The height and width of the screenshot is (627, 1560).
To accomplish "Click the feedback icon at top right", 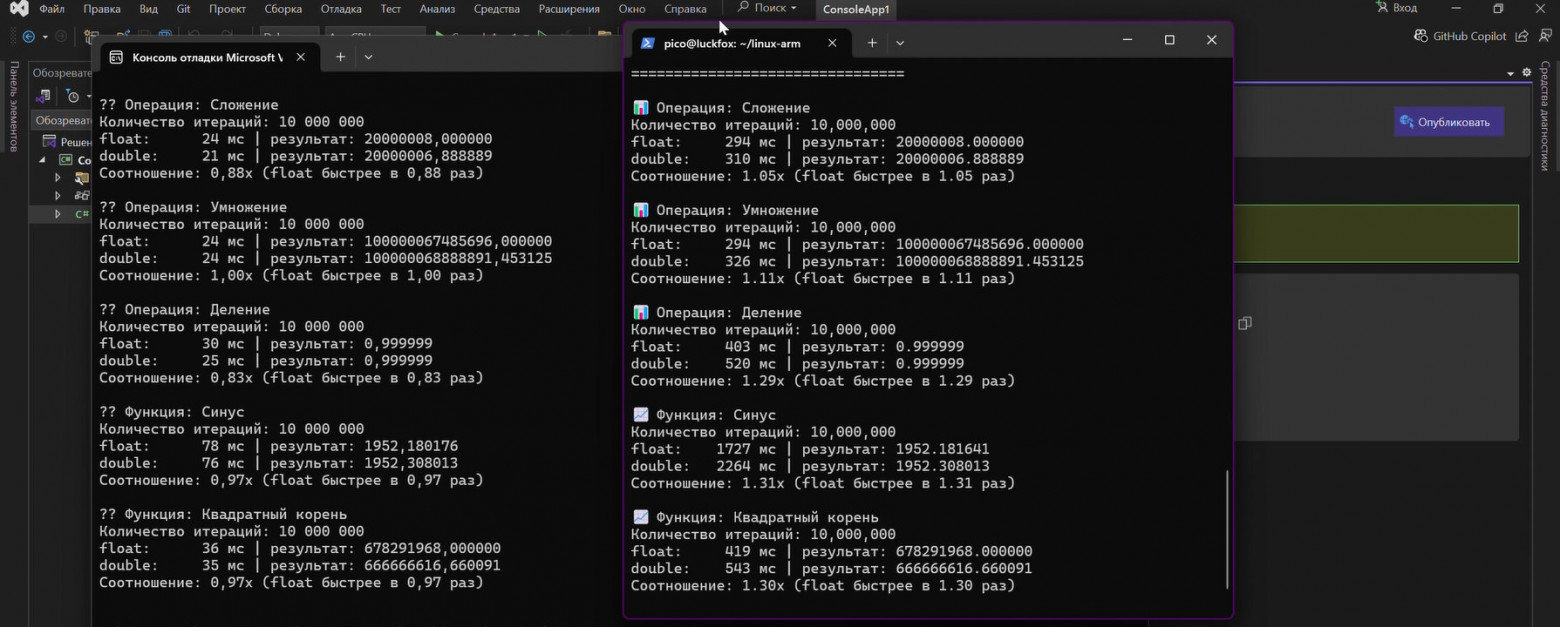I will pyautogui.click(x=1545, y=36).
